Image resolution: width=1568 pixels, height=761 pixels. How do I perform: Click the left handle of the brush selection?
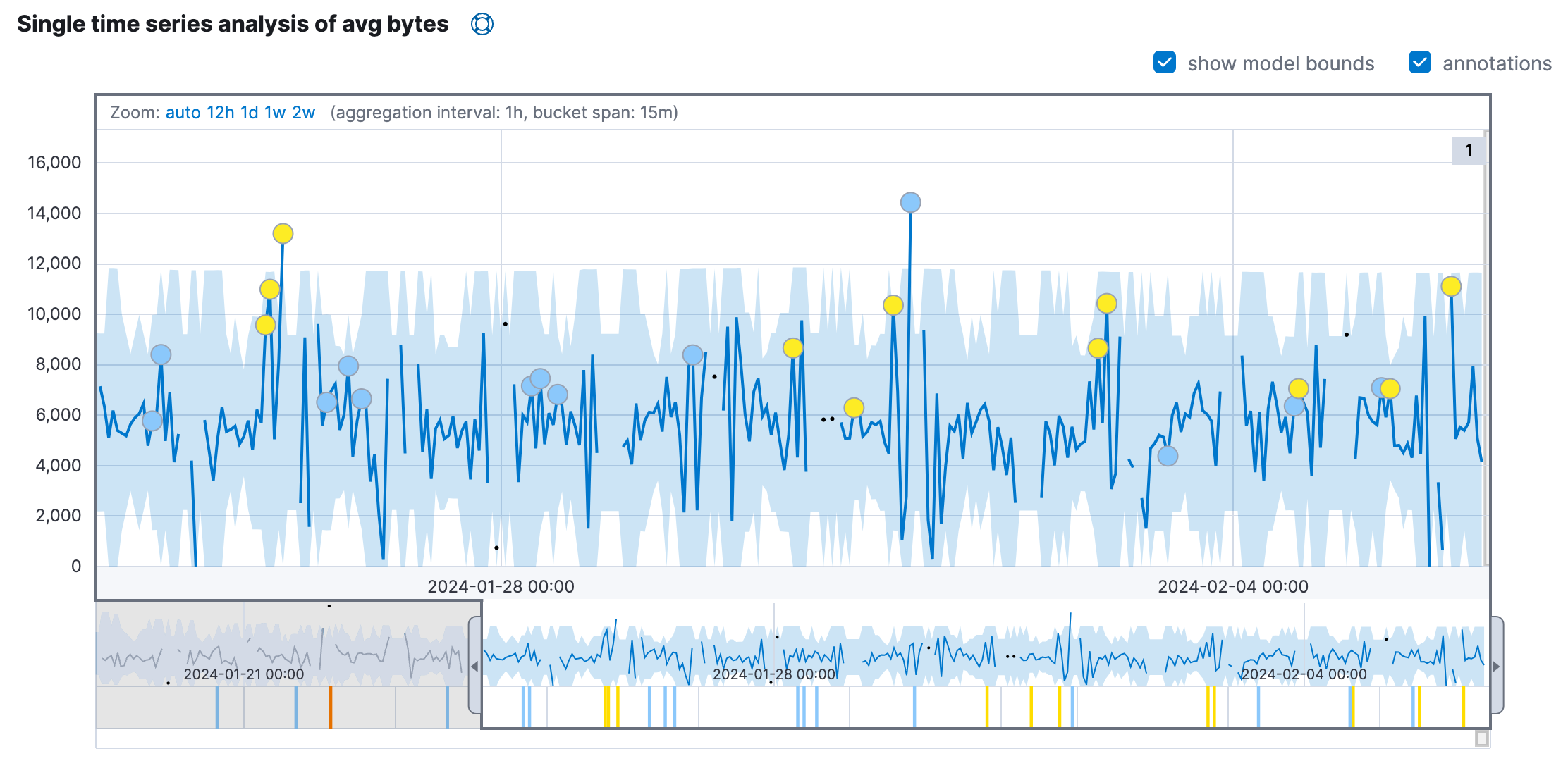[475, 666]
